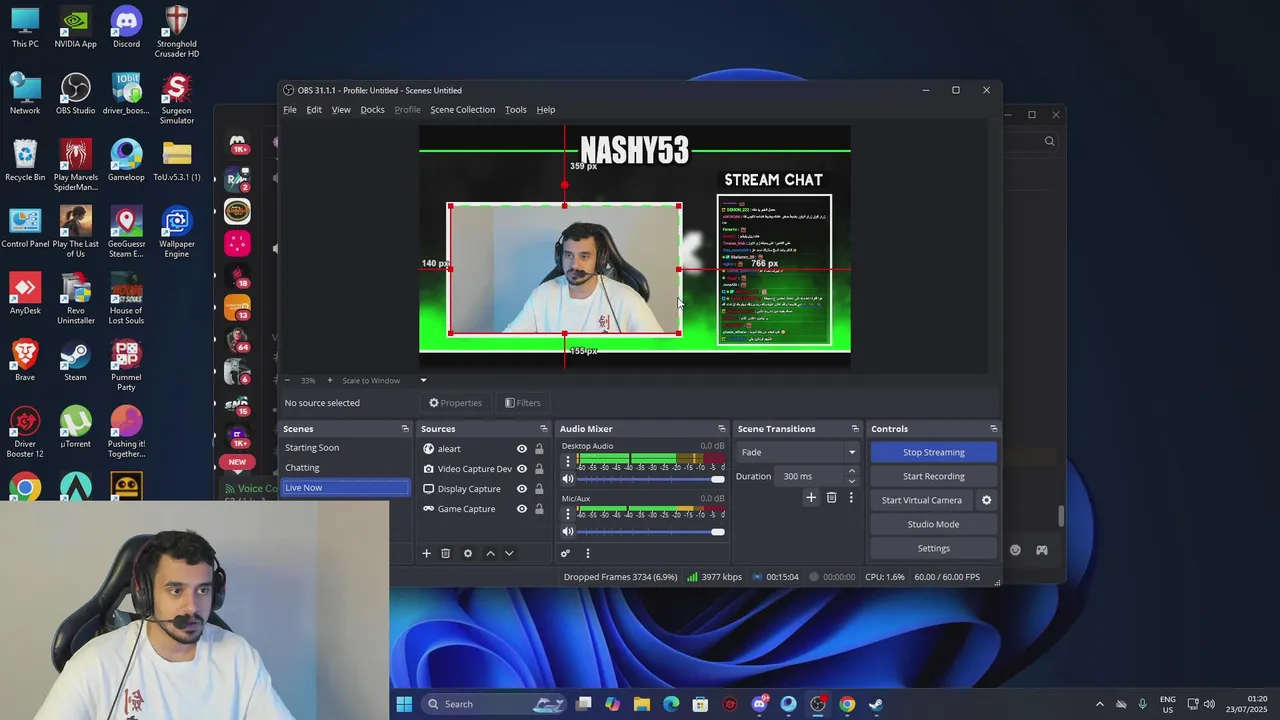Open Recycle Bin on the desktop

pos(25,162)
